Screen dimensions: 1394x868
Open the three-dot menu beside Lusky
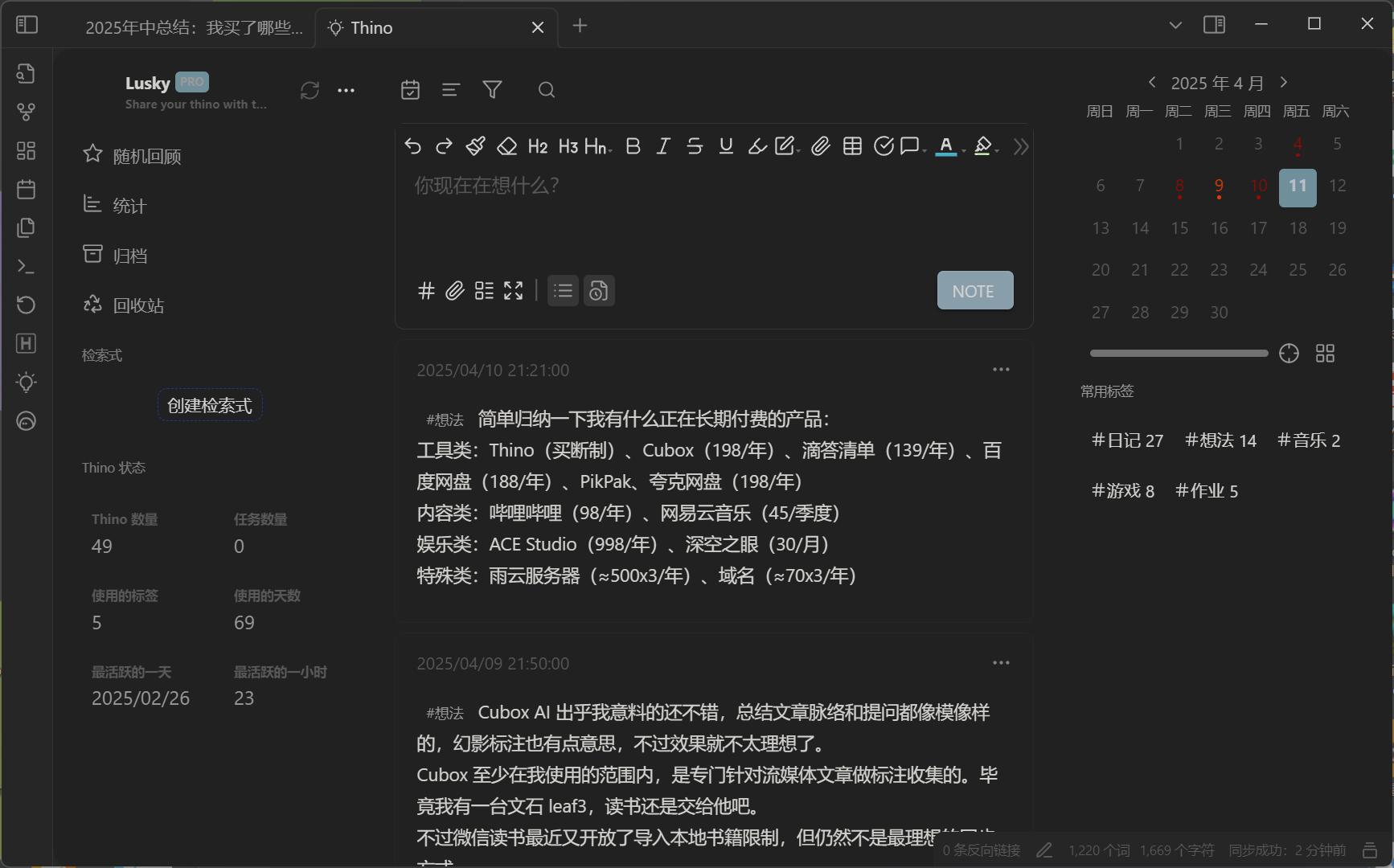(x=346, y=90)
